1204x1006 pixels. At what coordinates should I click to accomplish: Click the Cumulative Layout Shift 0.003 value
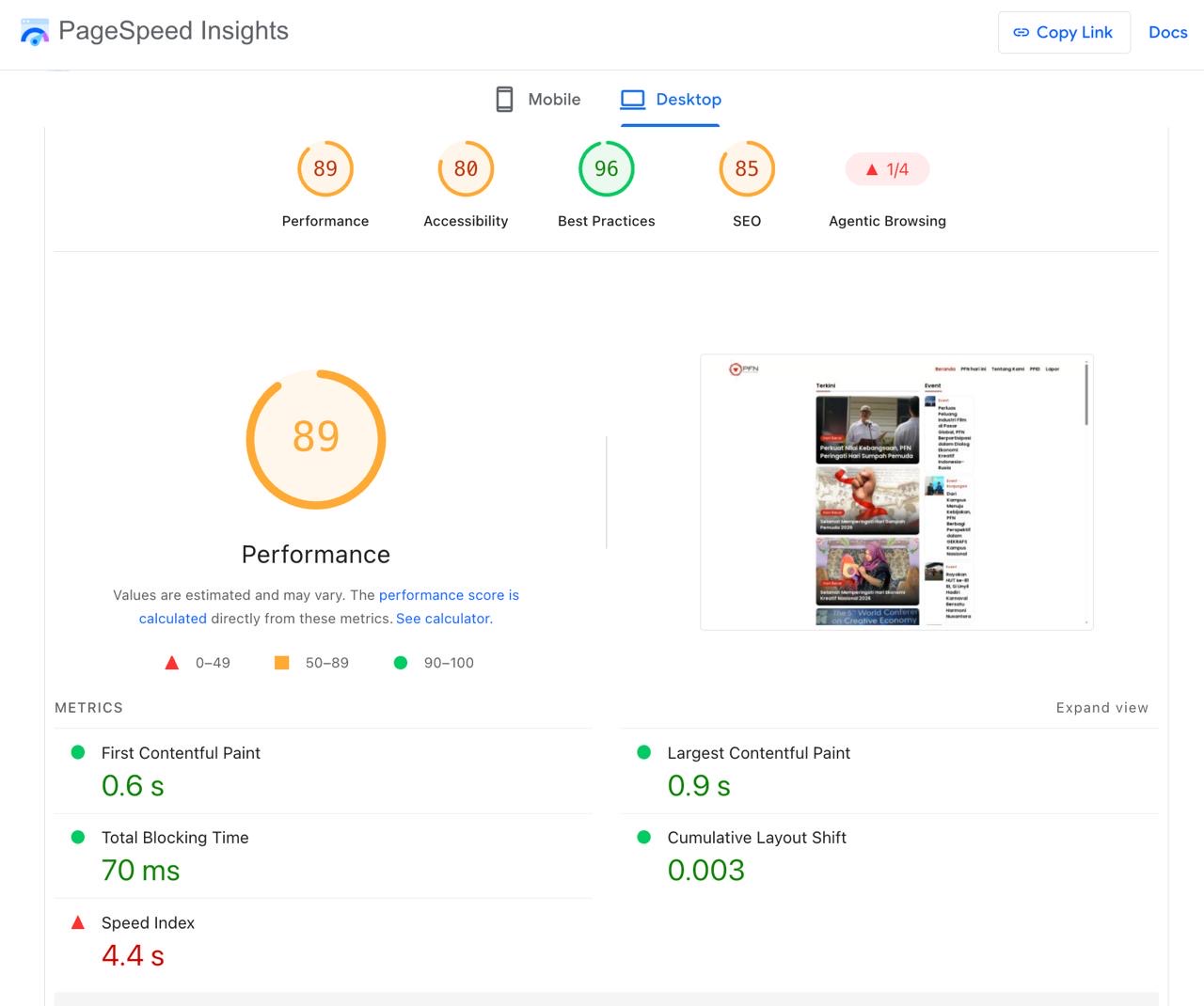pos(706,871)
